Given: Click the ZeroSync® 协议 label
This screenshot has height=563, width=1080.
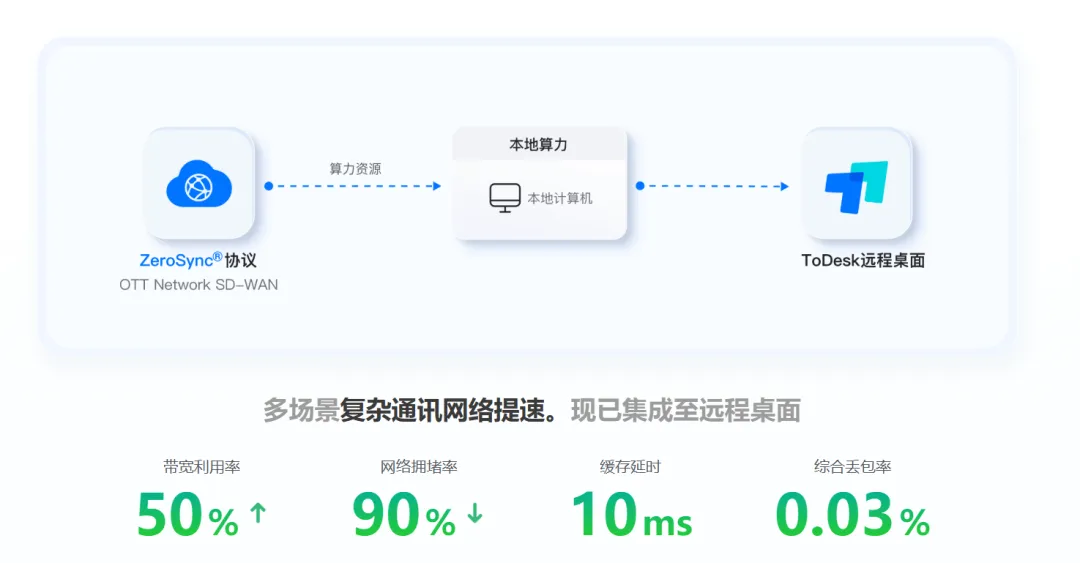Looking at the screenshot, I should (198, 260).
